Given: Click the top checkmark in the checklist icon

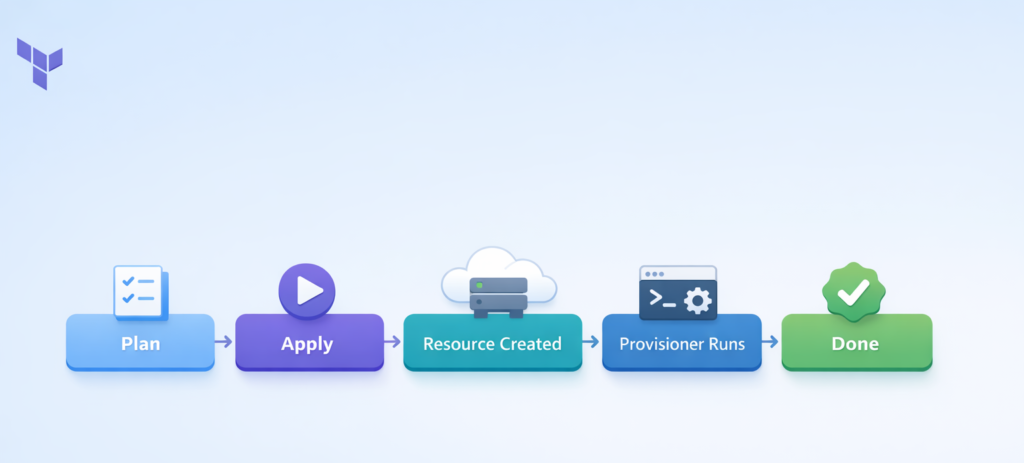Looking at the screenshot, I should click(x=127, y=281).
